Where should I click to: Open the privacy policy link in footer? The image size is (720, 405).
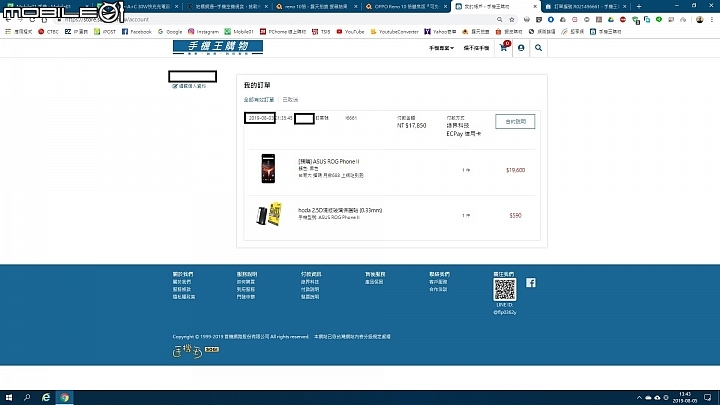pos(184,297)
